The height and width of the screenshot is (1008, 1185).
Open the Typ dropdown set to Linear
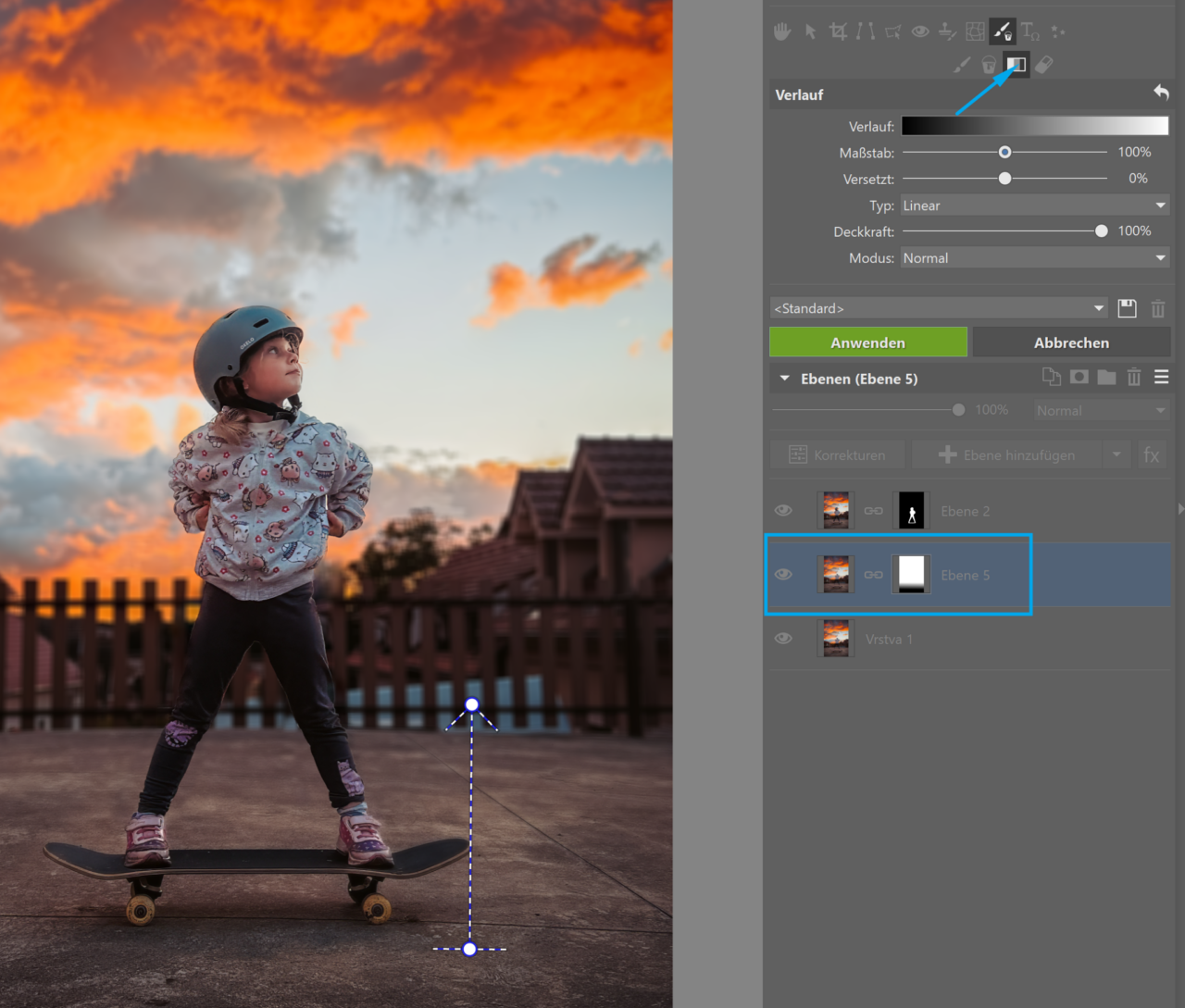point(1034,205)
